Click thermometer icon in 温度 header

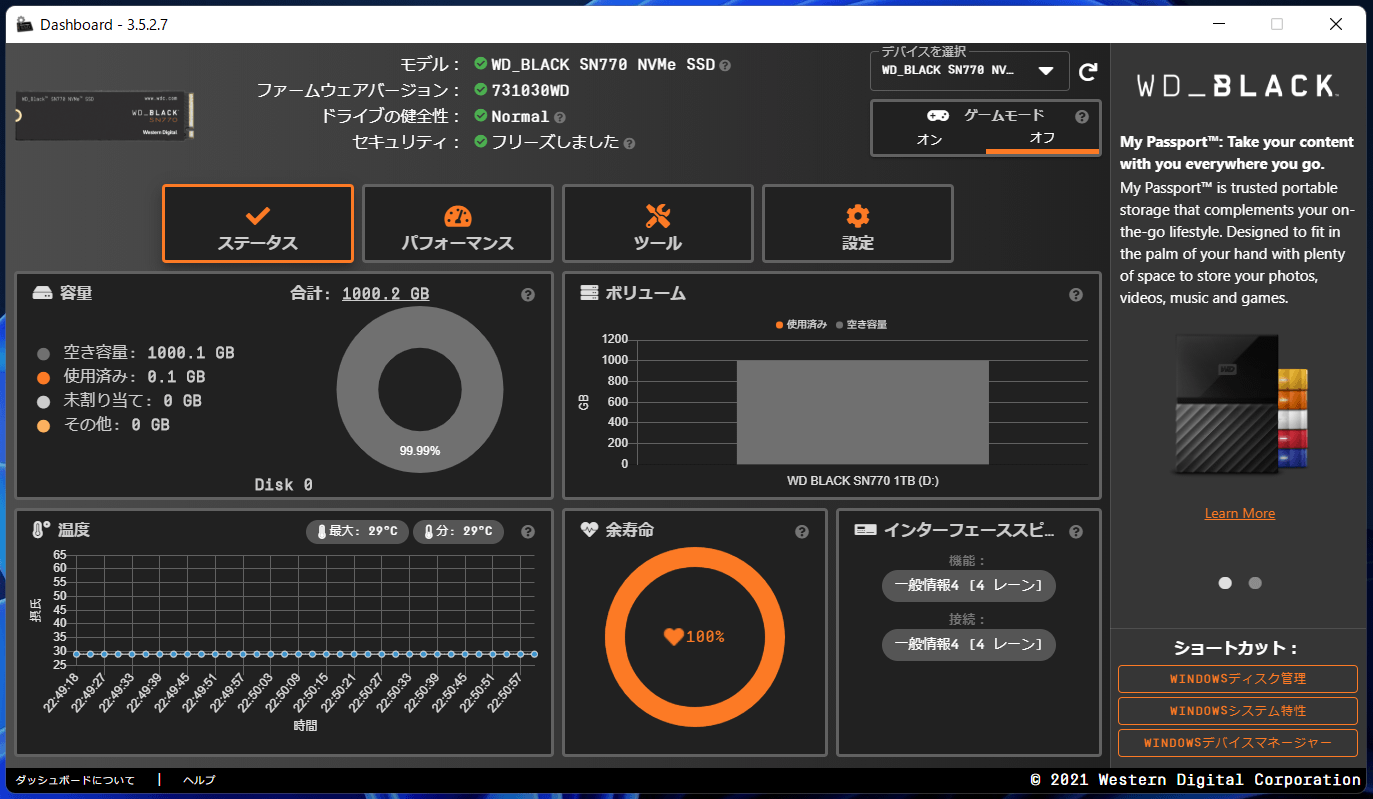[41, 530]
